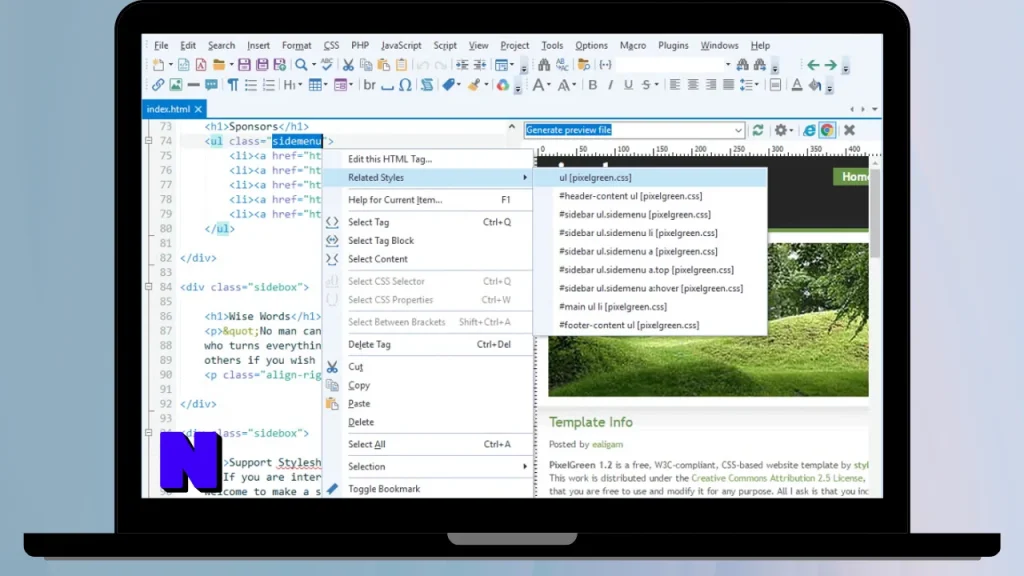Screen dimensions: 1024x576
Task: Insert a hyperlink using the chain icon
Action: point(158,85)
